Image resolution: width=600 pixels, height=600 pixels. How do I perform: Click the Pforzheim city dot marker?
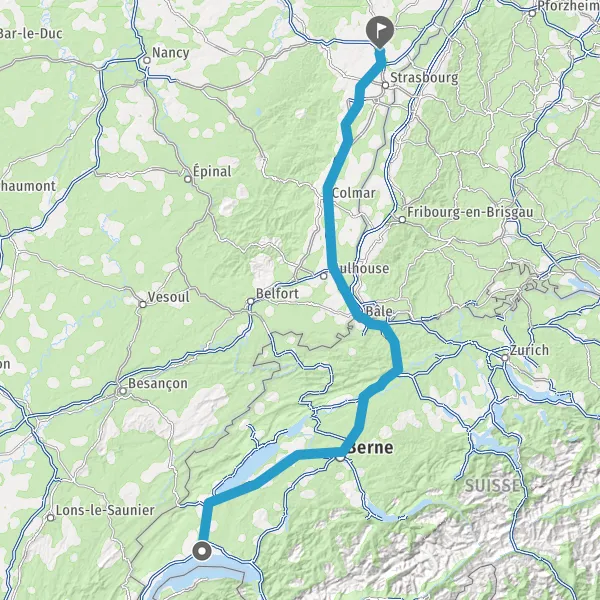tap(532, 13)
